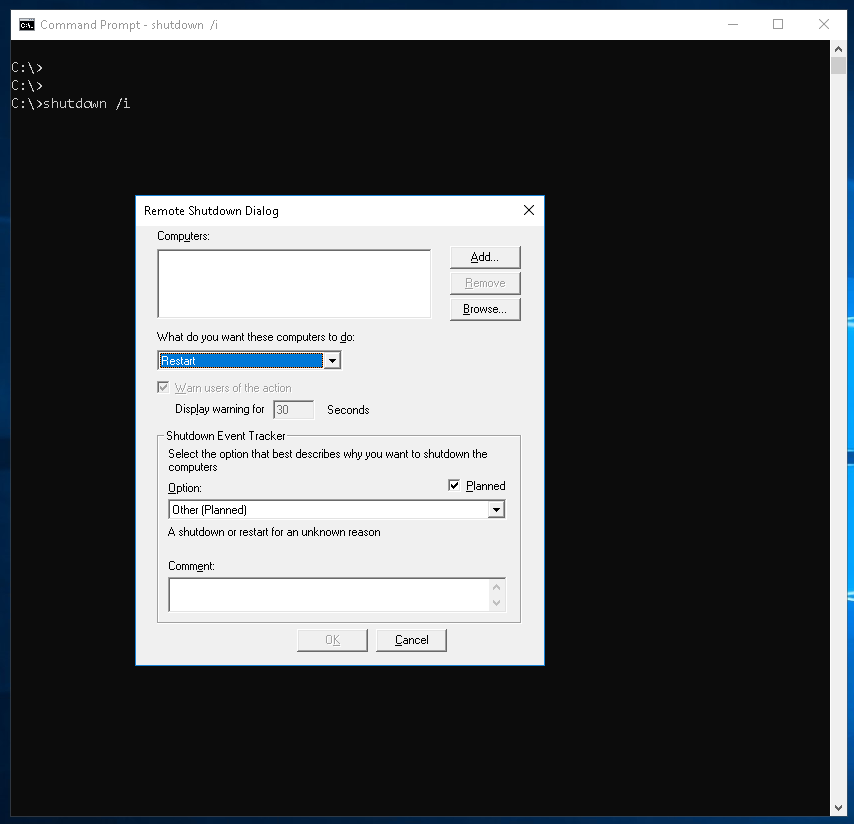This screenshot has width=854, height=824.
Task: Click the Browse... button
Action: 485,309
